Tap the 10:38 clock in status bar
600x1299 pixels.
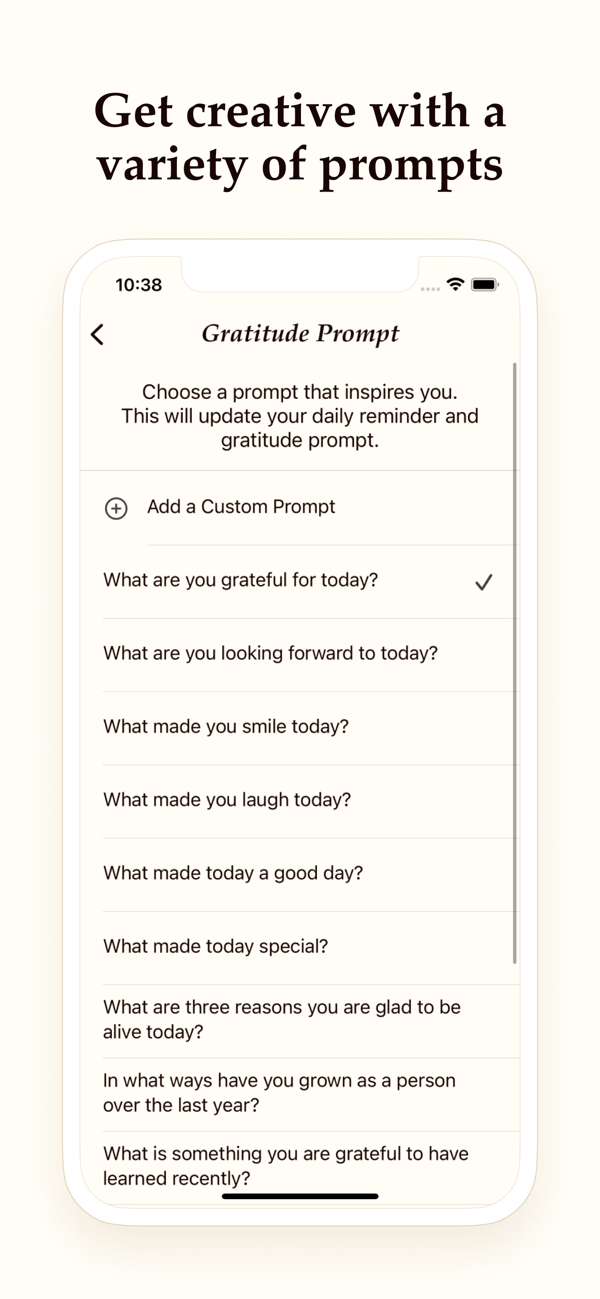click(138, 285)
